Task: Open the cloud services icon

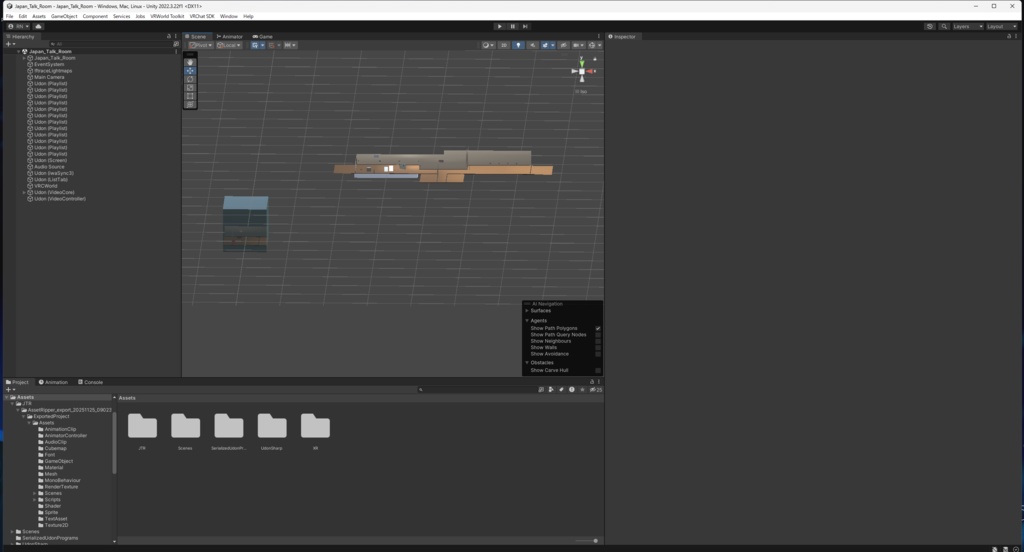Action: pyautogui.click(x=39, y=27)
